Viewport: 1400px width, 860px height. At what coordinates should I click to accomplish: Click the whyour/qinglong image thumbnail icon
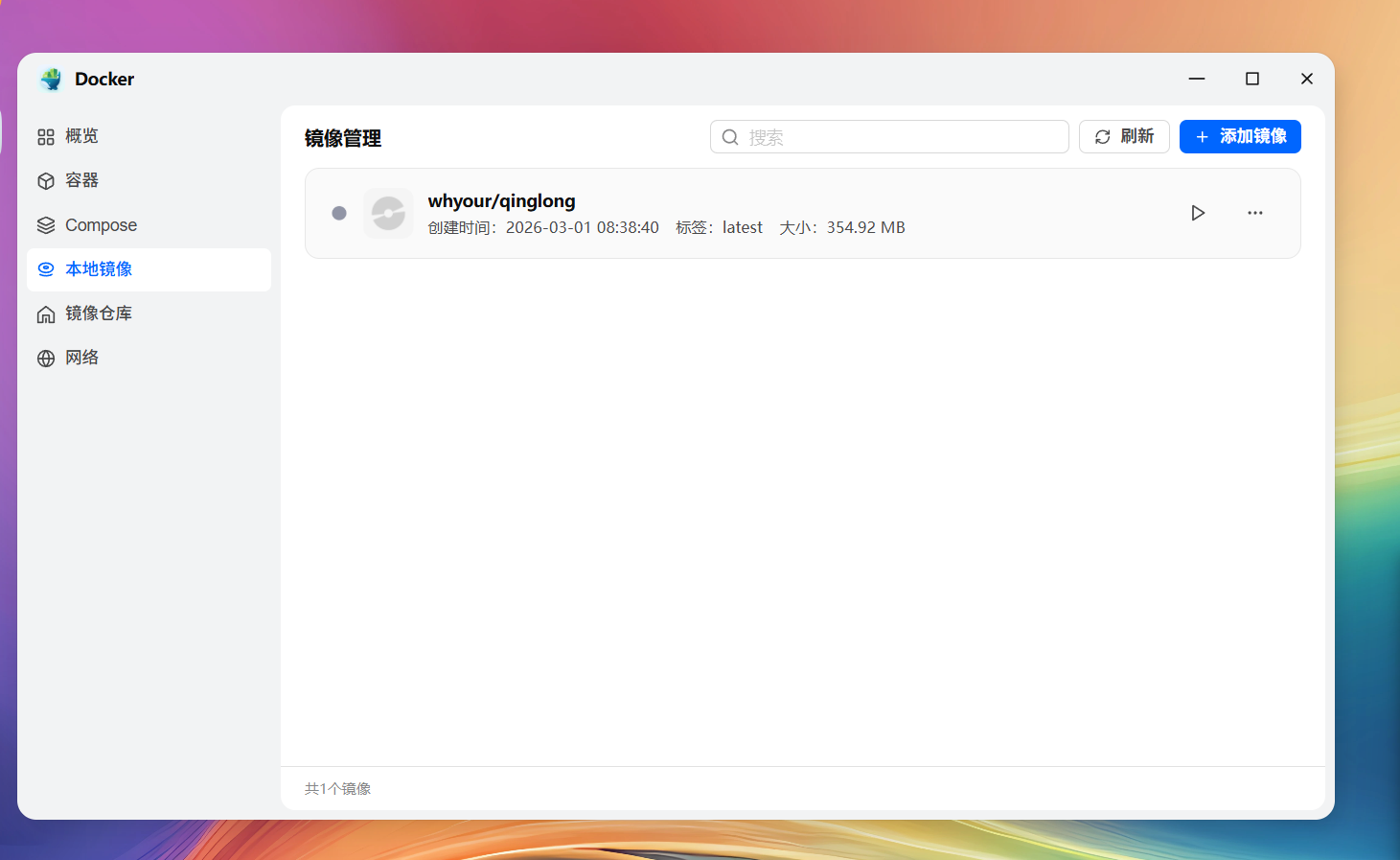[x=388, y=213]
